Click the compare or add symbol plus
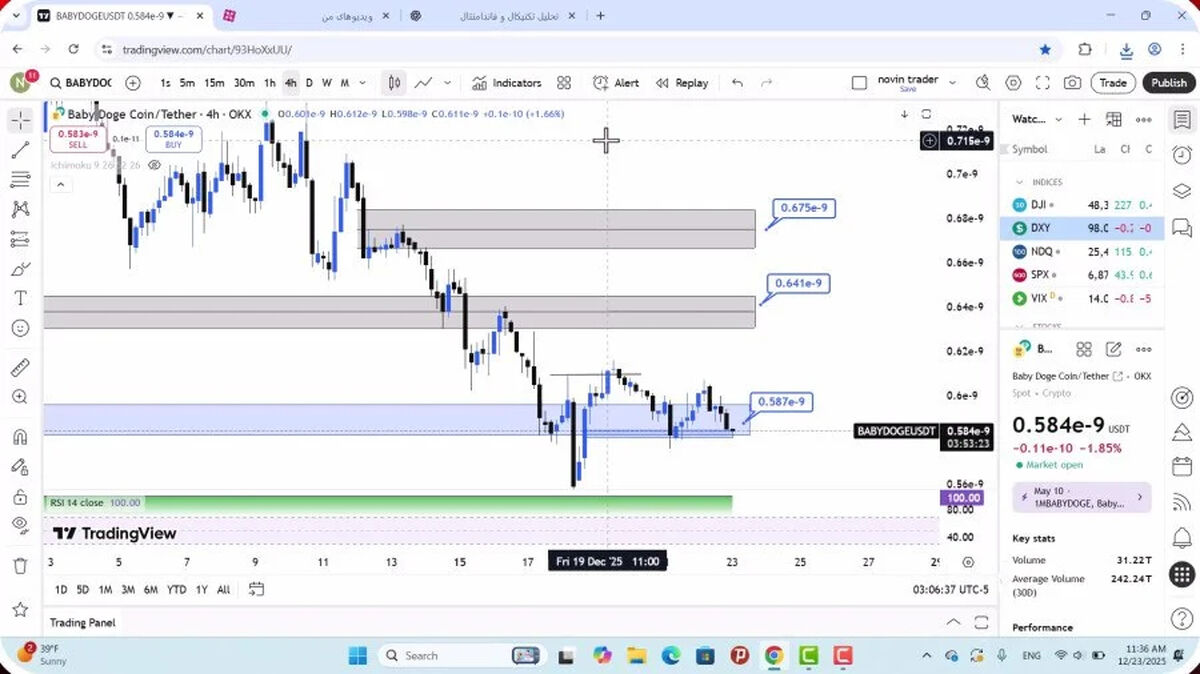This screenshot has width=1200, height=674. point(133,83)
